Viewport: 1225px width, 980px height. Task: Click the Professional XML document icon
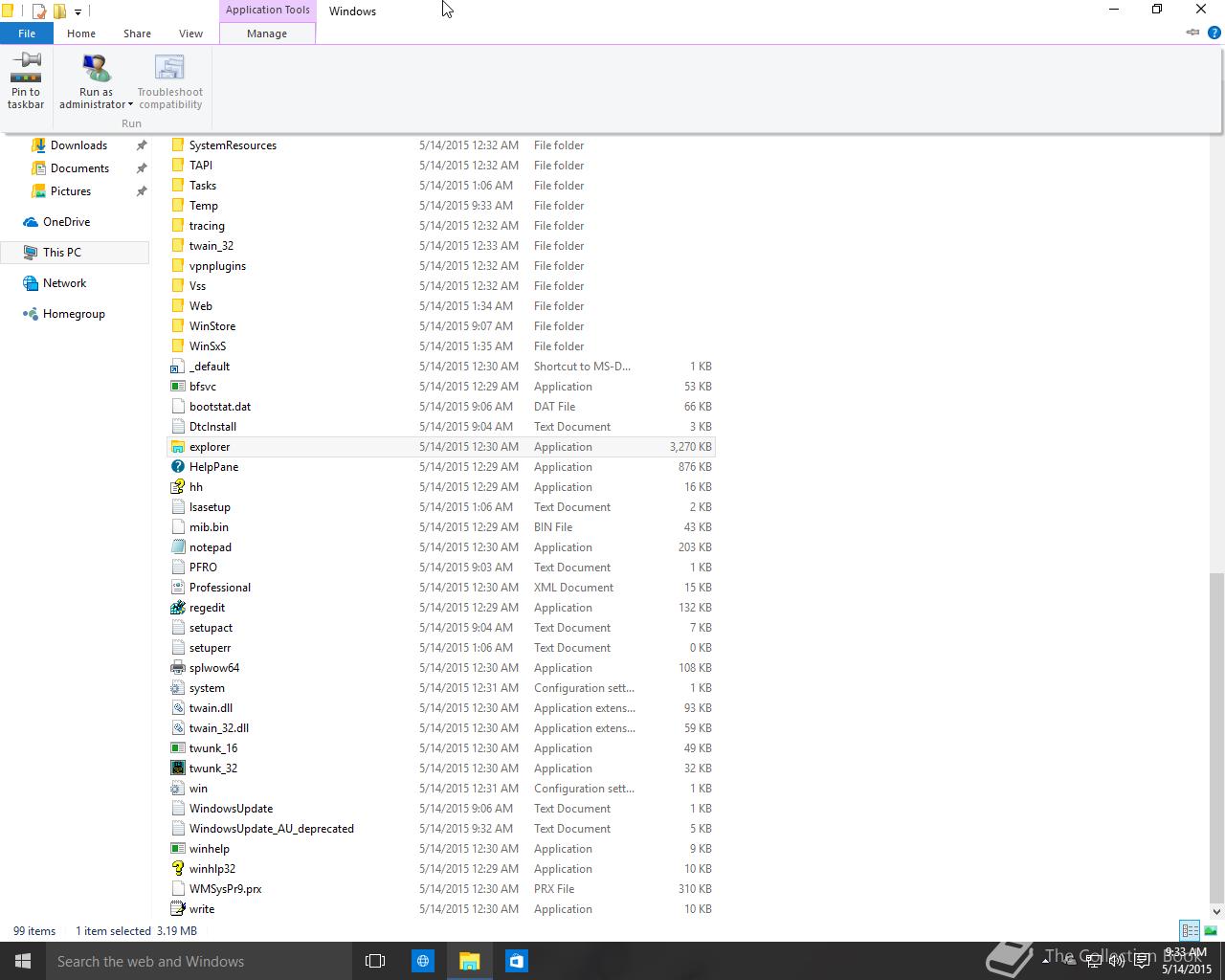tap(177, 588)
